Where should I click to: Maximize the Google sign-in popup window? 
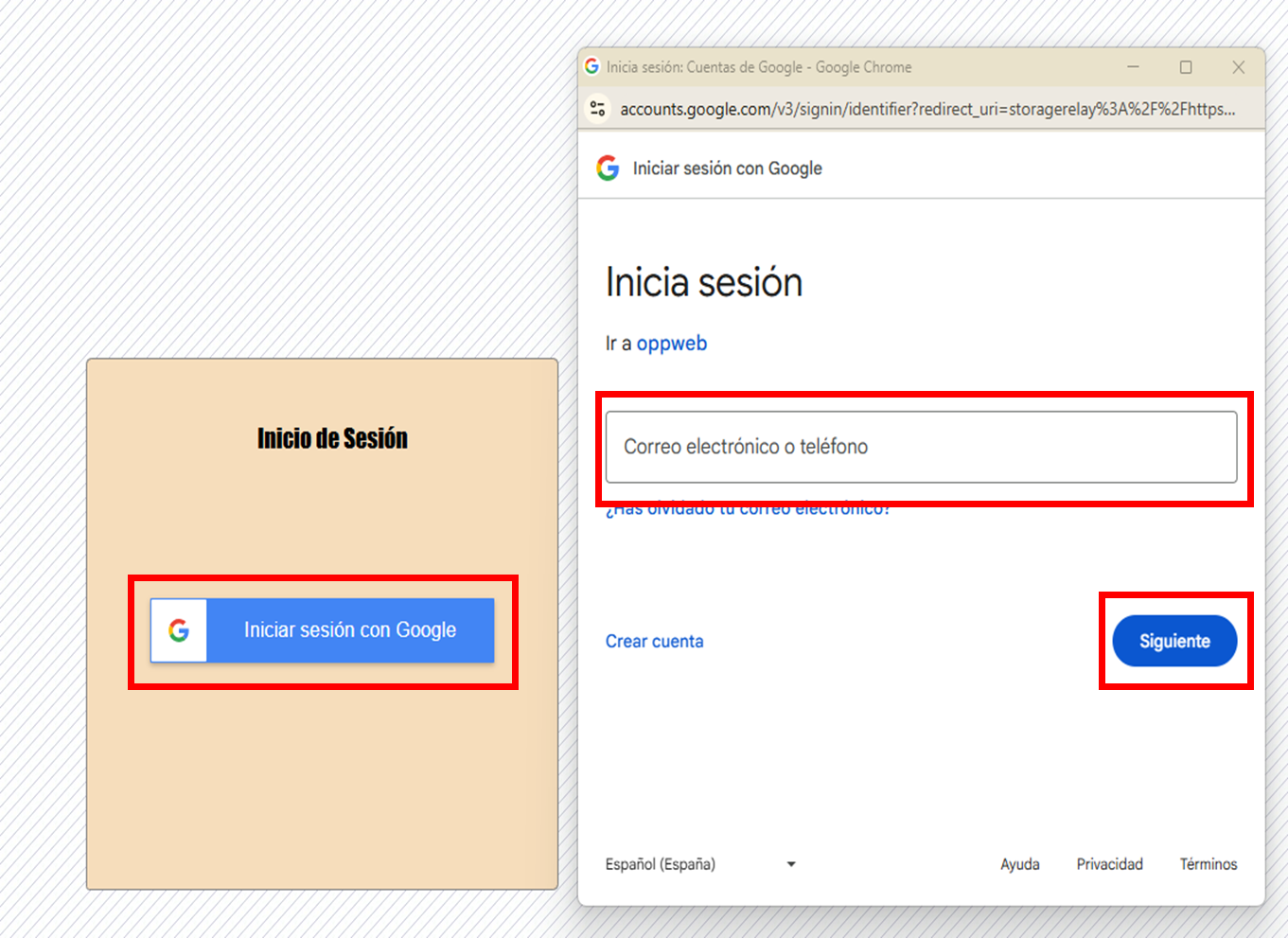click(1185, 67)
